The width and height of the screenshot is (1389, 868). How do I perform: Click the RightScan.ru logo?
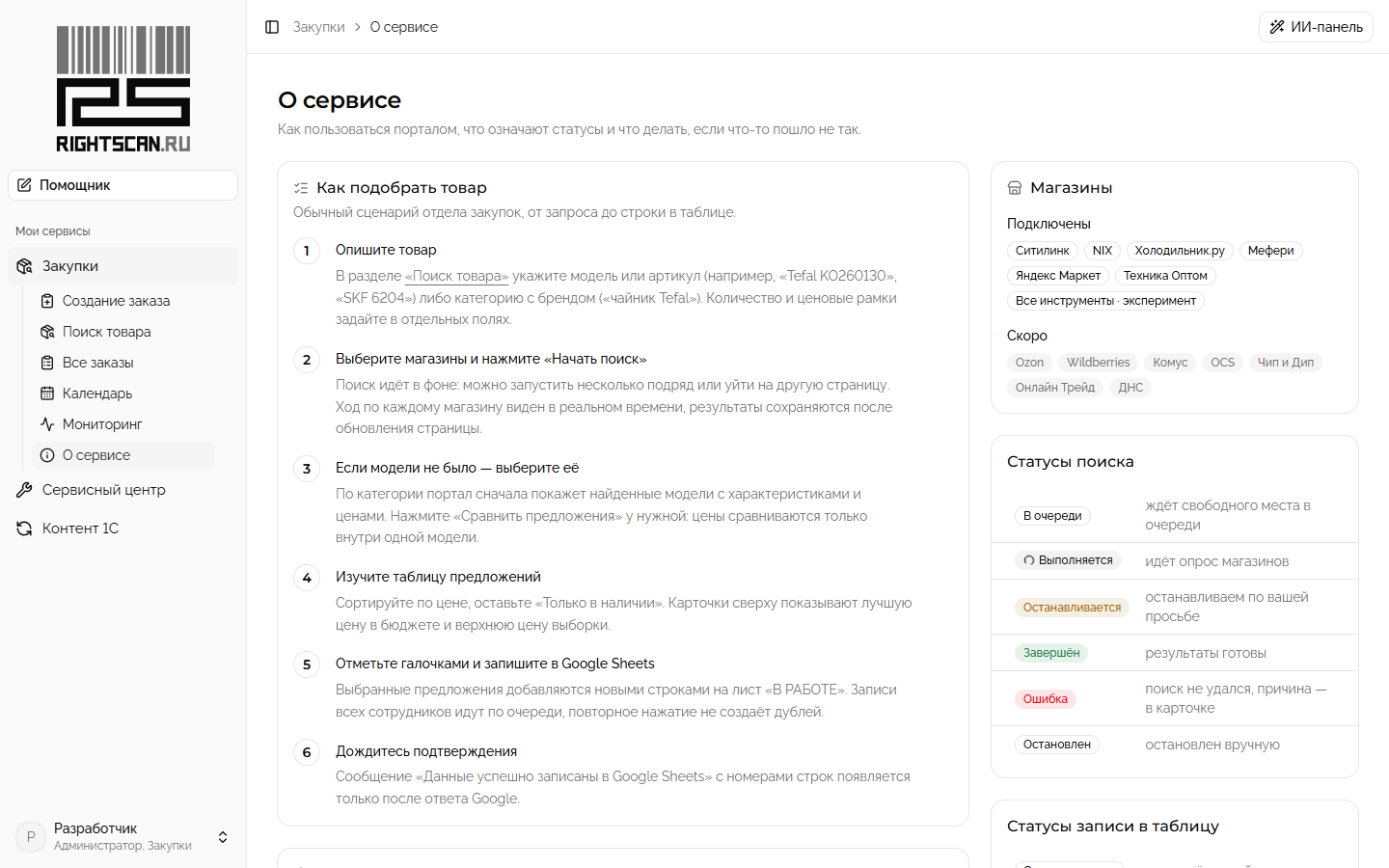123,89
